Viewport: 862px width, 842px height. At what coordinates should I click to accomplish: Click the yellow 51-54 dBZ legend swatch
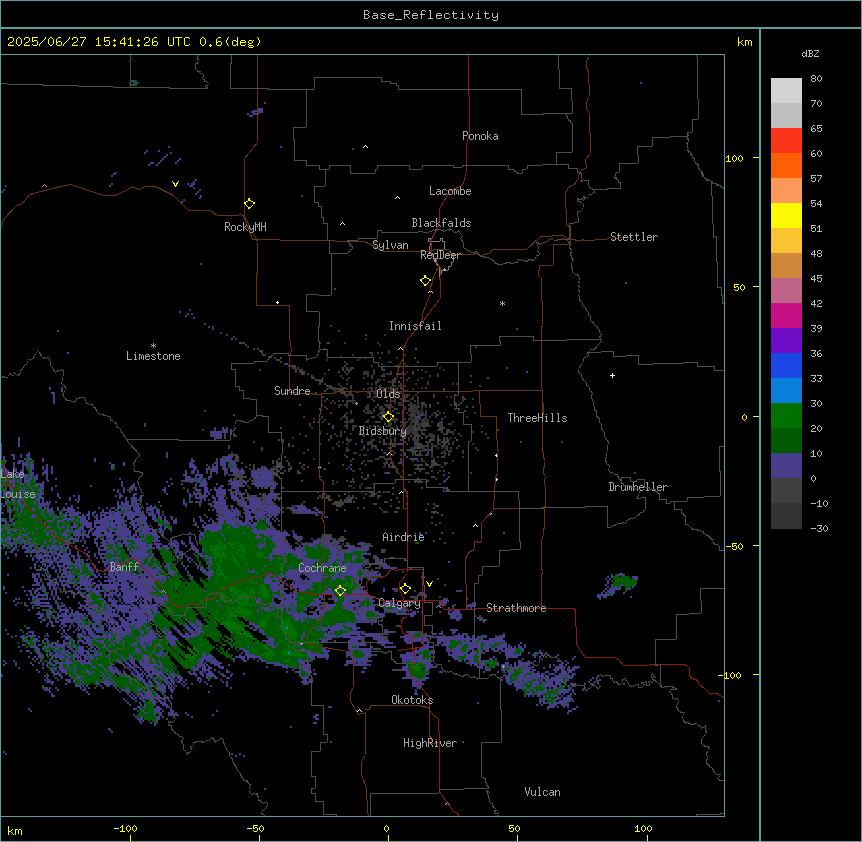coord(786,215)
